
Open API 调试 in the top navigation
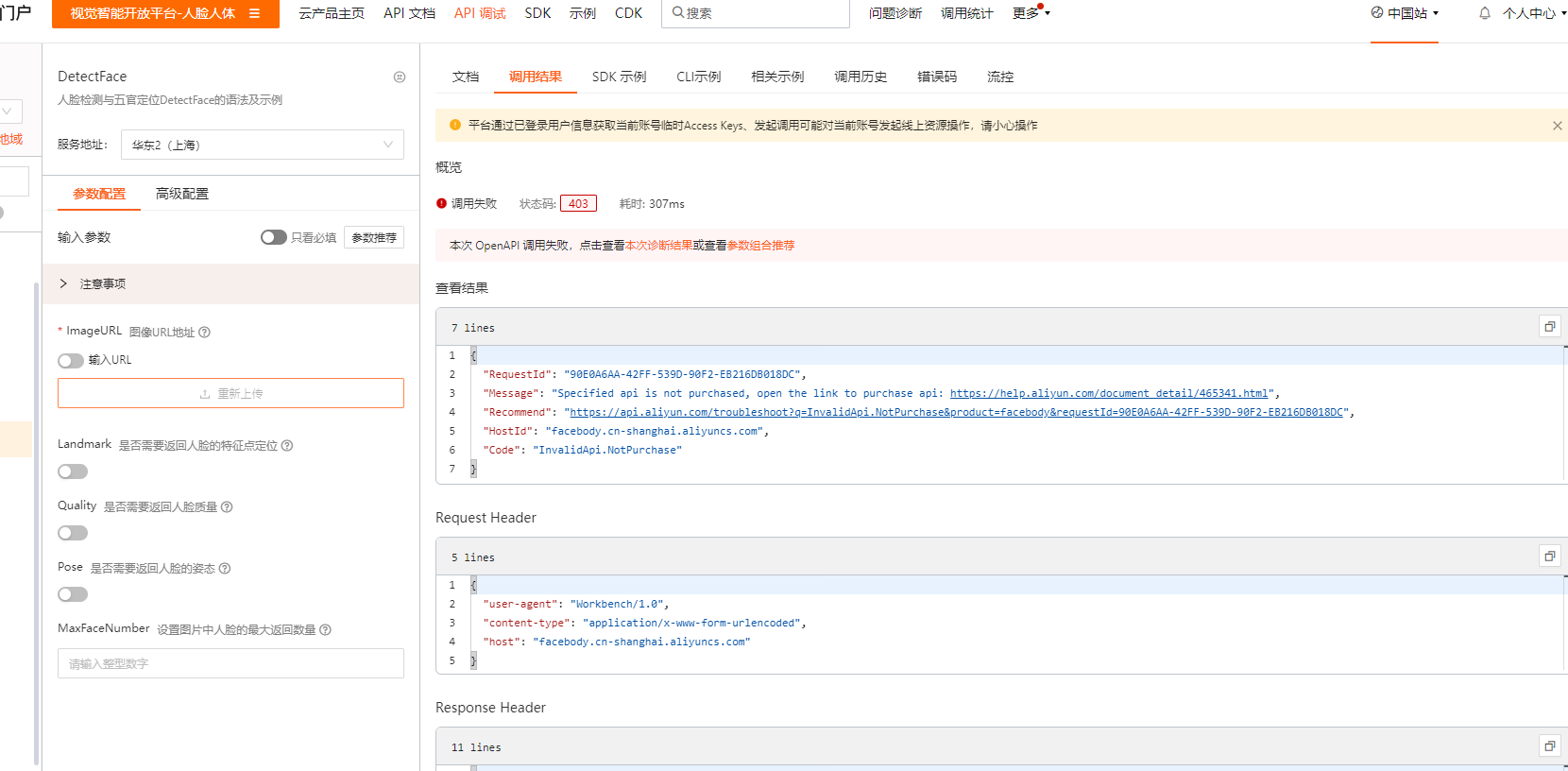click(480, 13)
